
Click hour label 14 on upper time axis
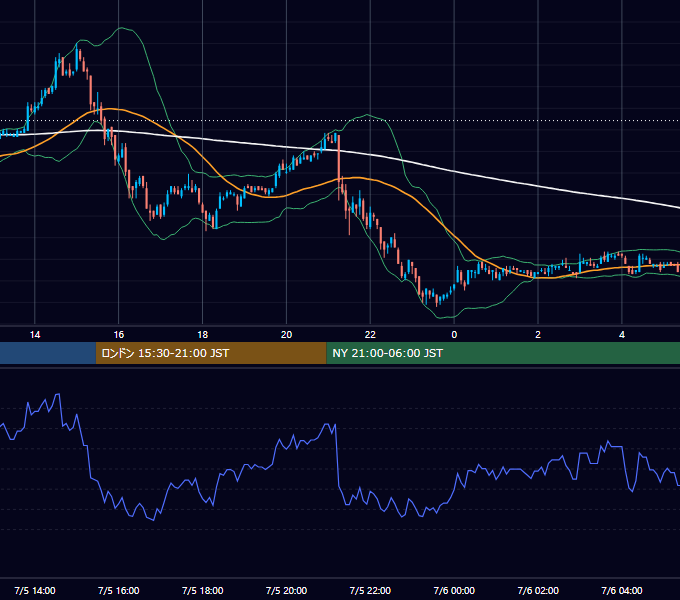[x=35, y=335]
